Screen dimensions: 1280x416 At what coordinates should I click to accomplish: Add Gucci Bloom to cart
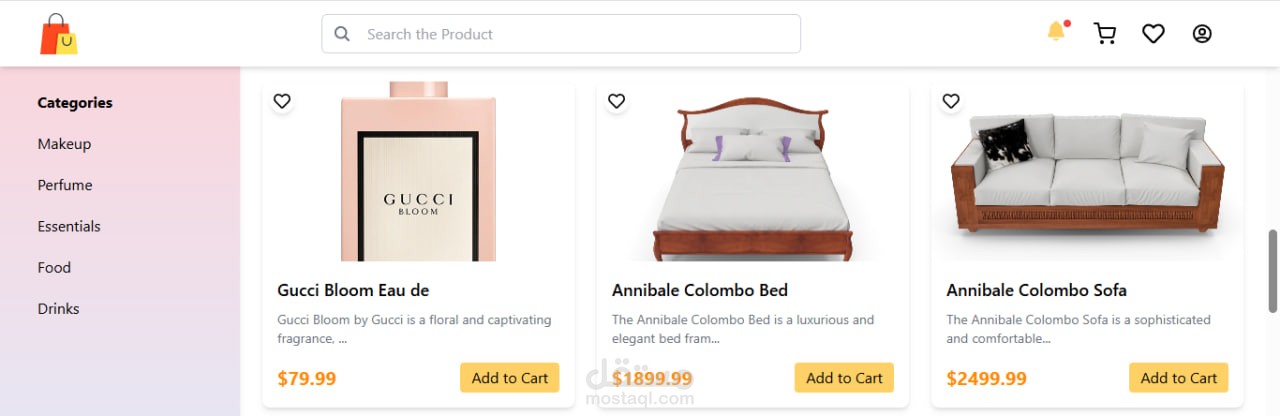click(510, 378)
